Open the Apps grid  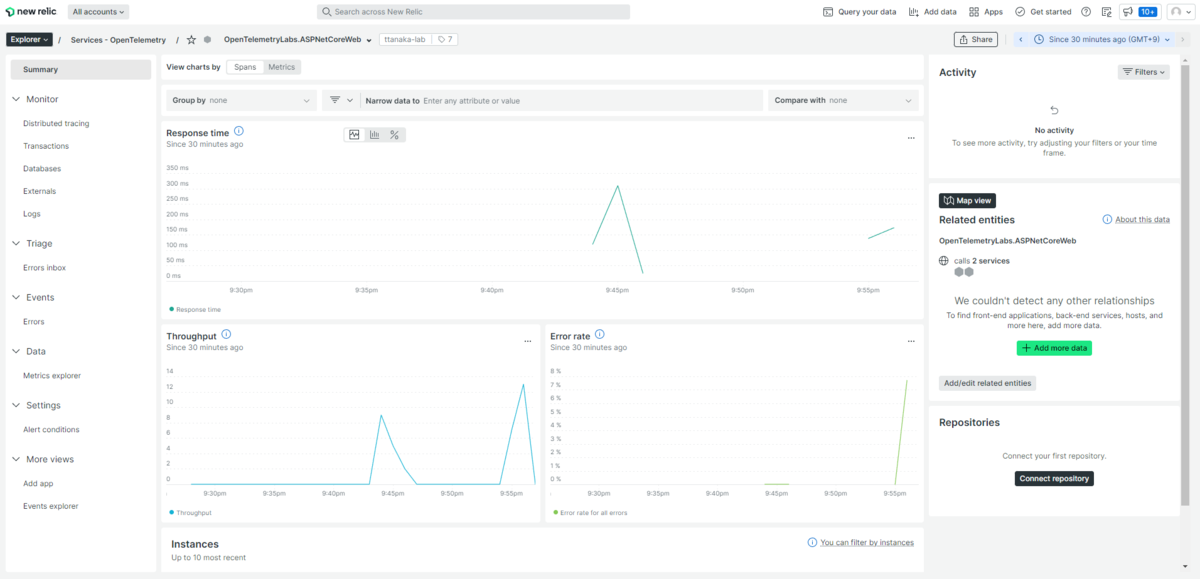(986, 12)
